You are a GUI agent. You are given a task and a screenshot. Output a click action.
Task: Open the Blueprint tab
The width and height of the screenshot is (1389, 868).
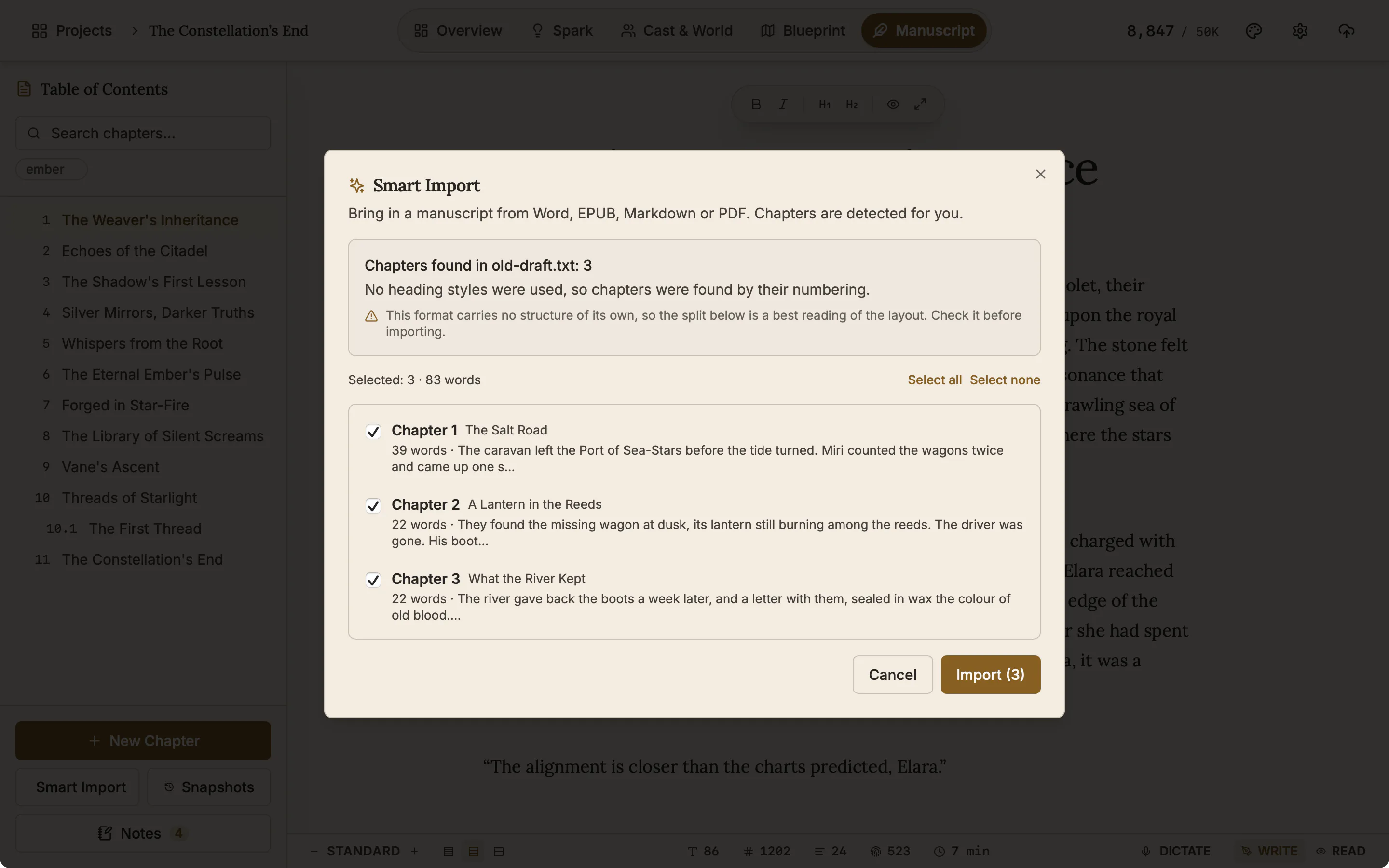tap(803, 30)
